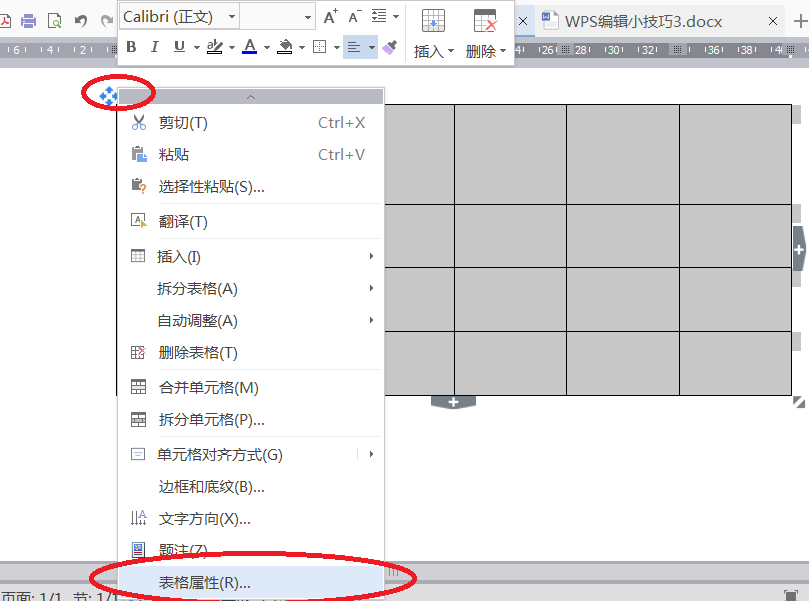Choose 选择性粘贴(S)... menu item

(x=251, y=187)
